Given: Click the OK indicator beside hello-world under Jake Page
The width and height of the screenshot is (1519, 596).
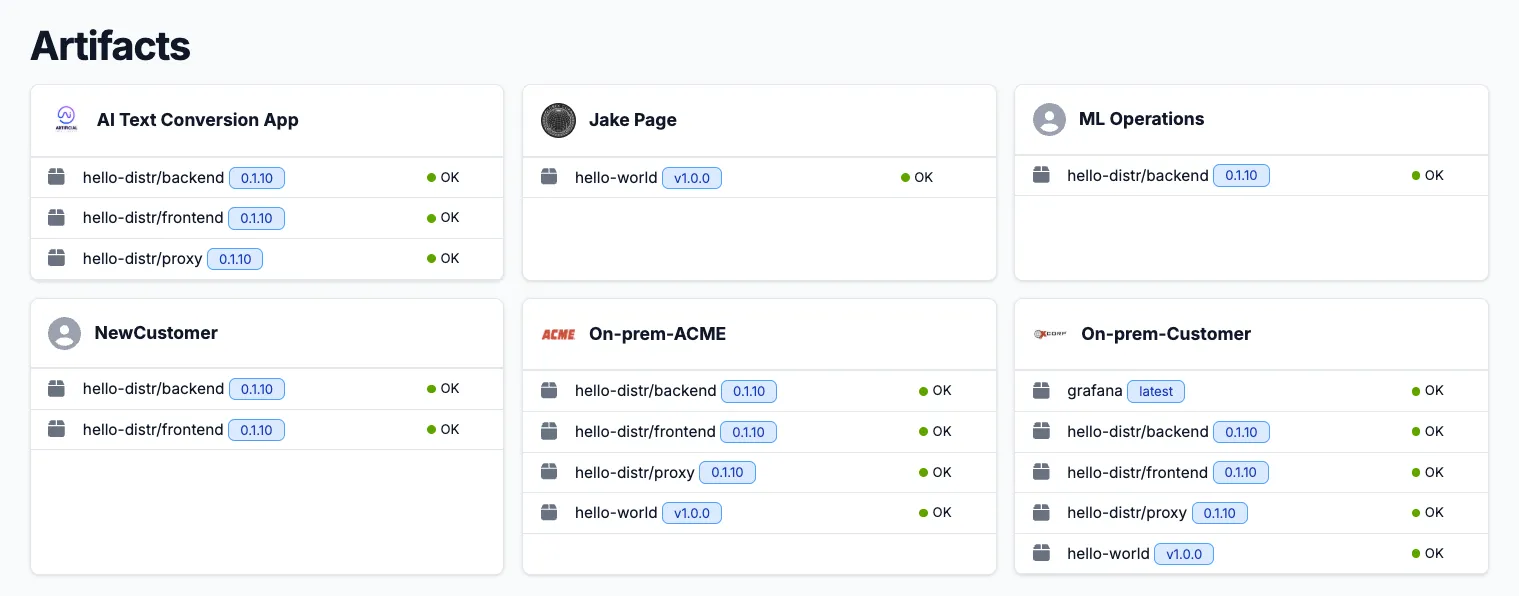Looking at the screenshot, I should [x=915, y=177].
